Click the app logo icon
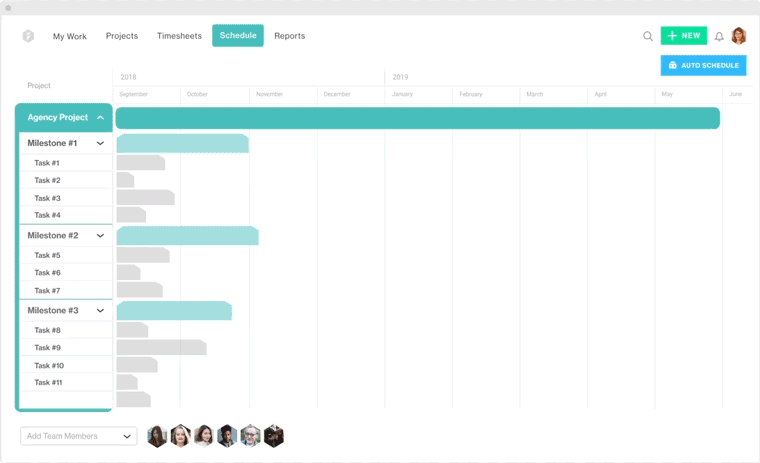 coord(28,36)
